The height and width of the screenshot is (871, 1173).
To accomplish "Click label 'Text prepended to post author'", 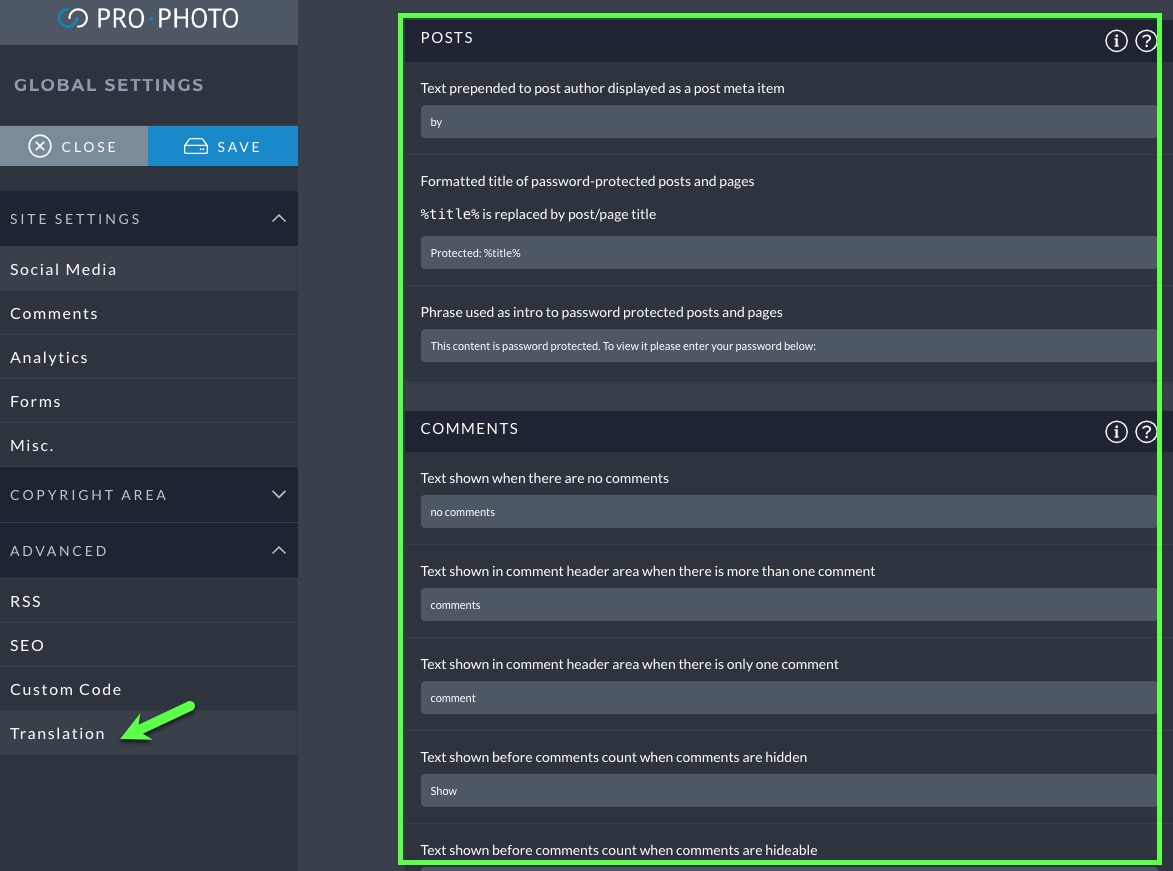I will tap(602, 88).
